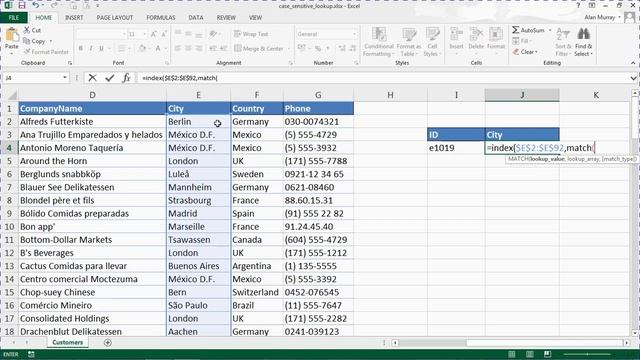Select all cells via corner triangle
Screen dimensions: 640x360
click(12, 96)
